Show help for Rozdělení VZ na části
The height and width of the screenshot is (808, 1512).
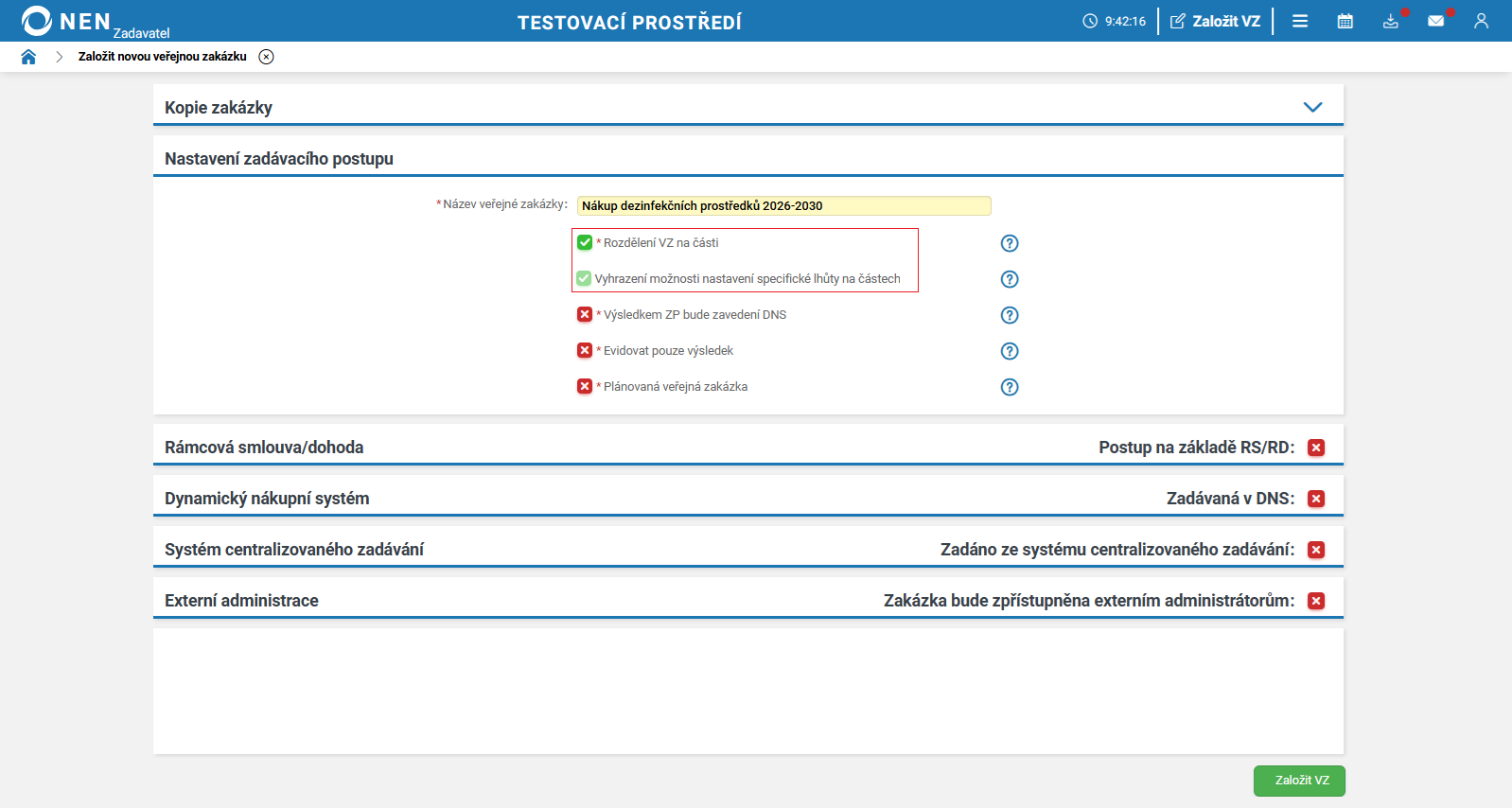[x=1010, y=243]
